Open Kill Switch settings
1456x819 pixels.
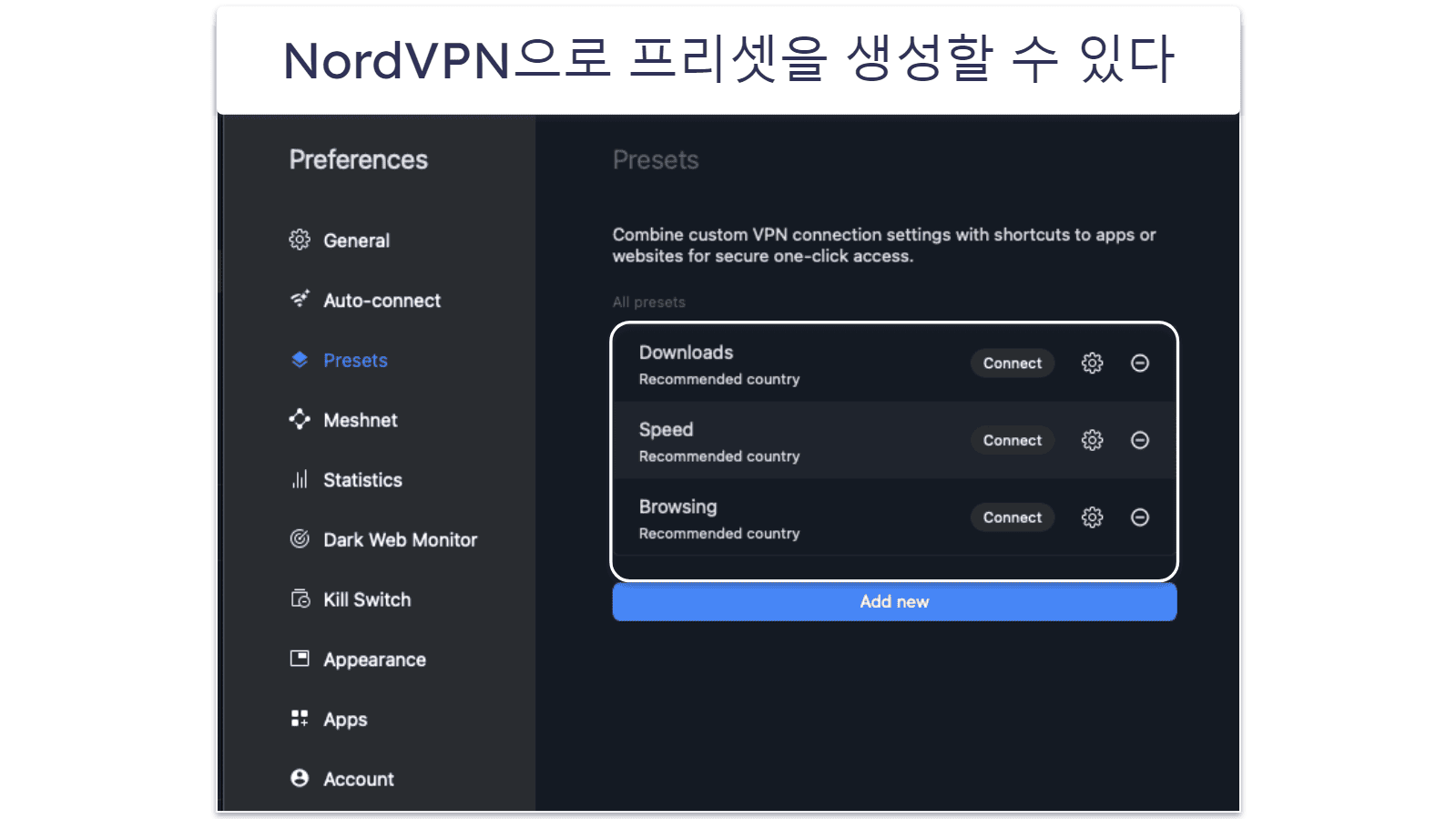pyautogui.click(x=367, y=599)
